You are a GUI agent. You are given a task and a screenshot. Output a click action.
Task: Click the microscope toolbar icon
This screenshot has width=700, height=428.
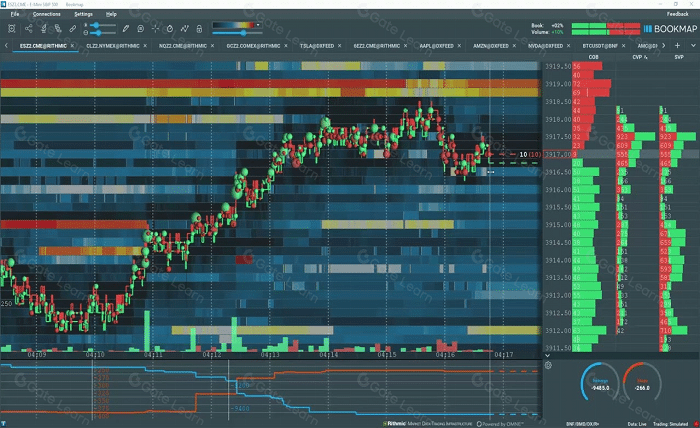(x=43, y=29)
